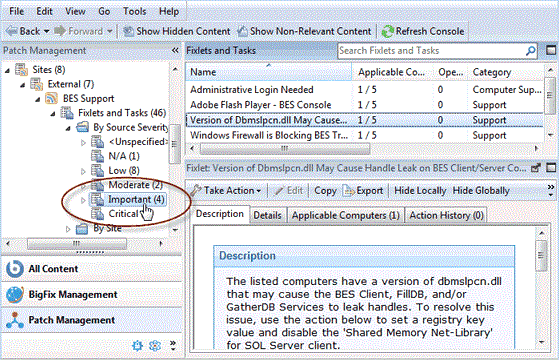Maximize the Fixlets and Tasks list pane
Viewport: 559px width, 360px height.
[551, 50]
